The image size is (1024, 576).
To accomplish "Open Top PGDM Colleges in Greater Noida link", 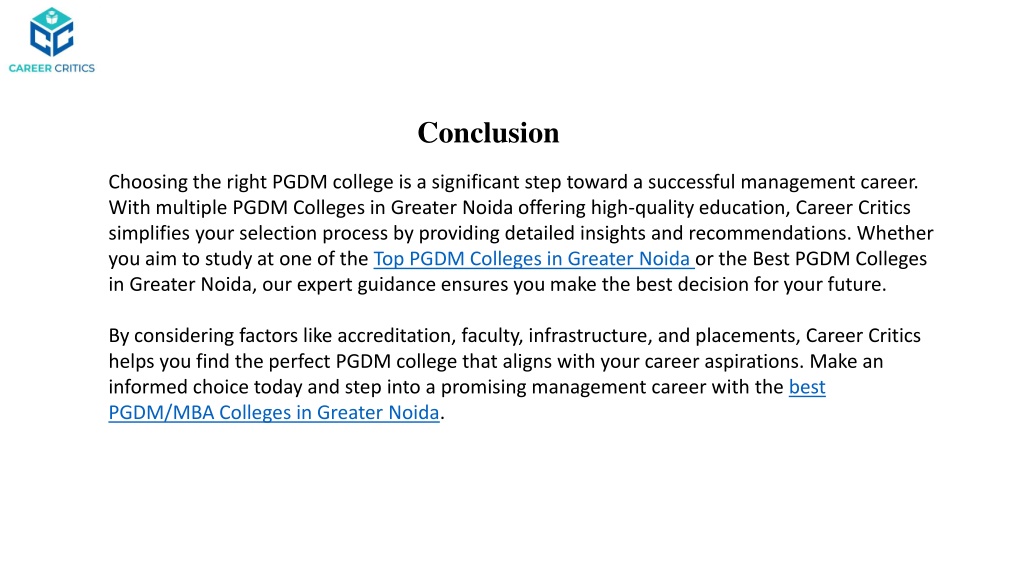I will [533, 259].
